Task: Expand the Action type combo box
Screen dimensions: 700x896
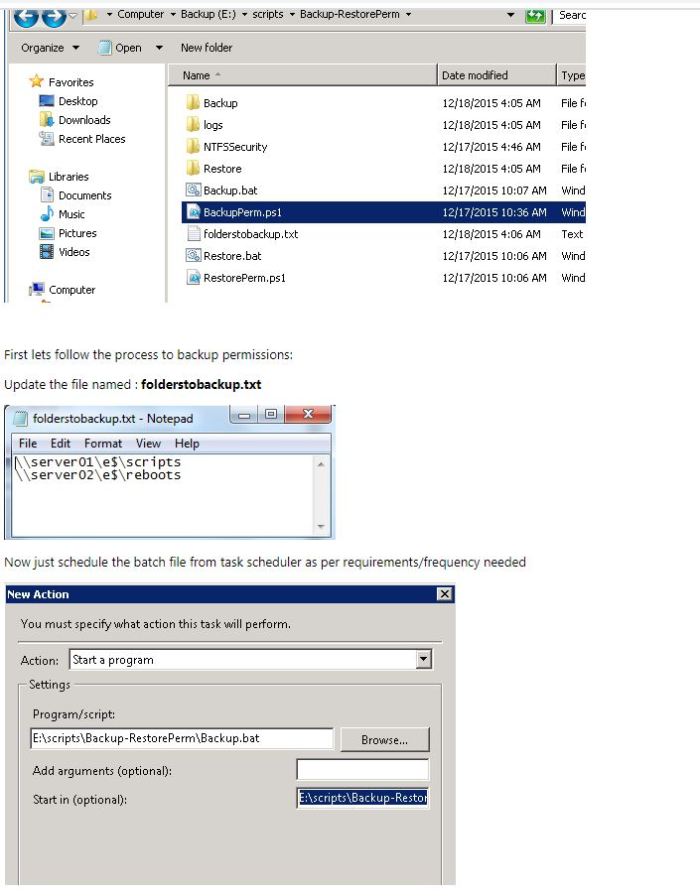Action: [423, 660]
